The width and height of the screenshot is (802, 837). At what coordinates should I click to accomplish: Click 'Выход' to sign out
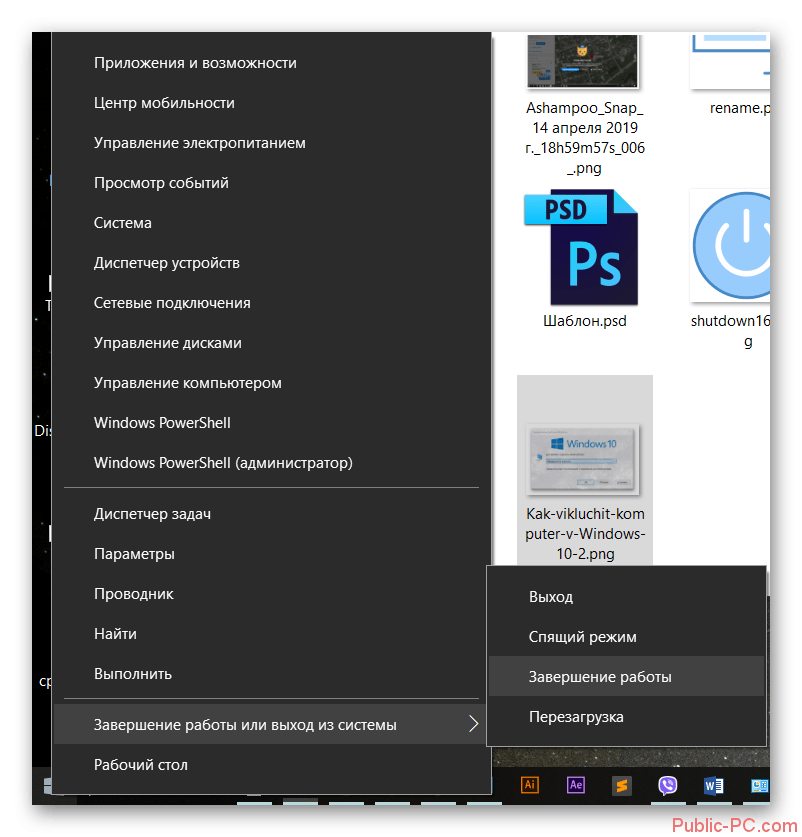(x=551, y=597)
